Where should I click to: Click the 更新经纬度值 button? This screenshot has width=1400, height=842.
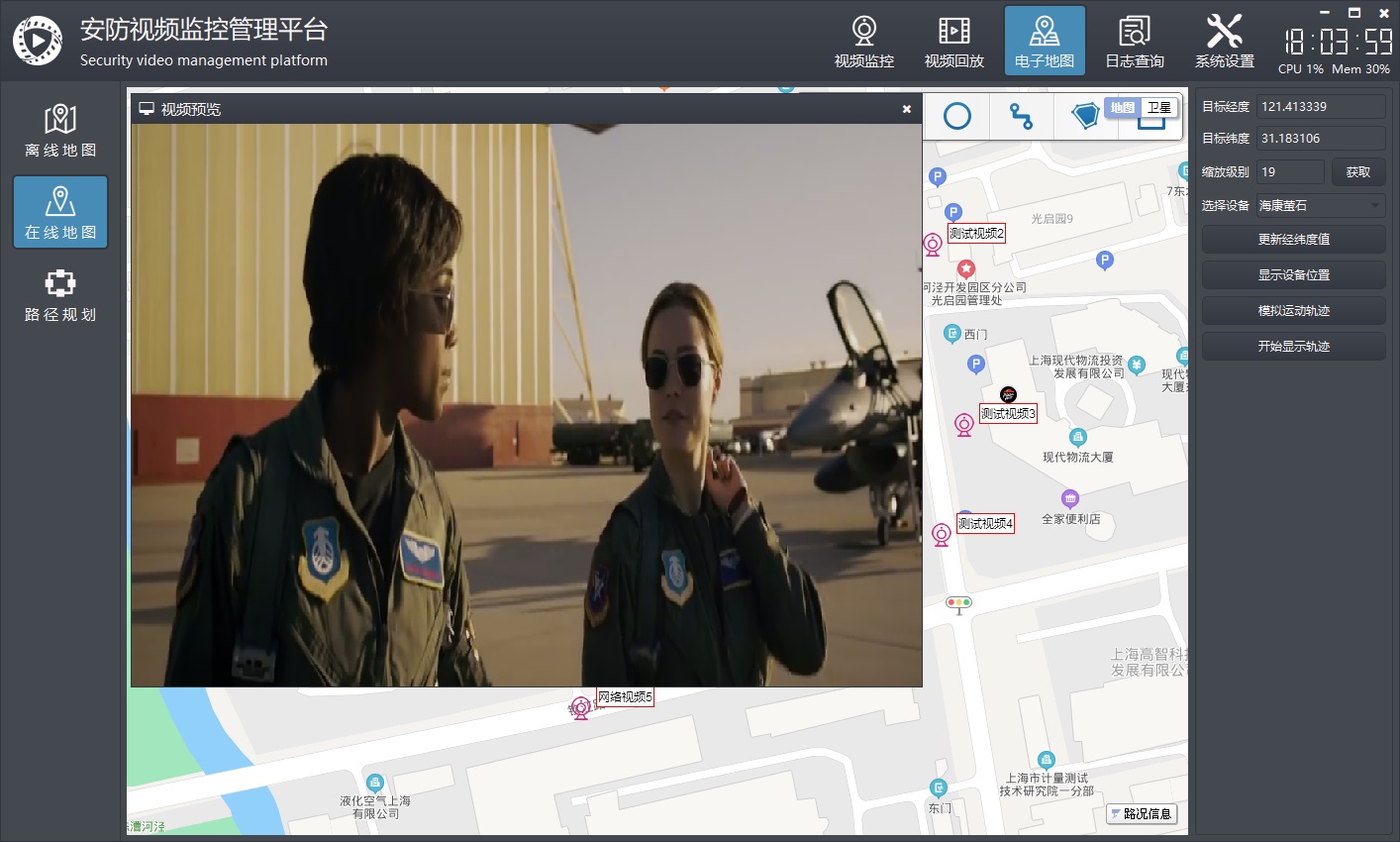point(1293,240)
